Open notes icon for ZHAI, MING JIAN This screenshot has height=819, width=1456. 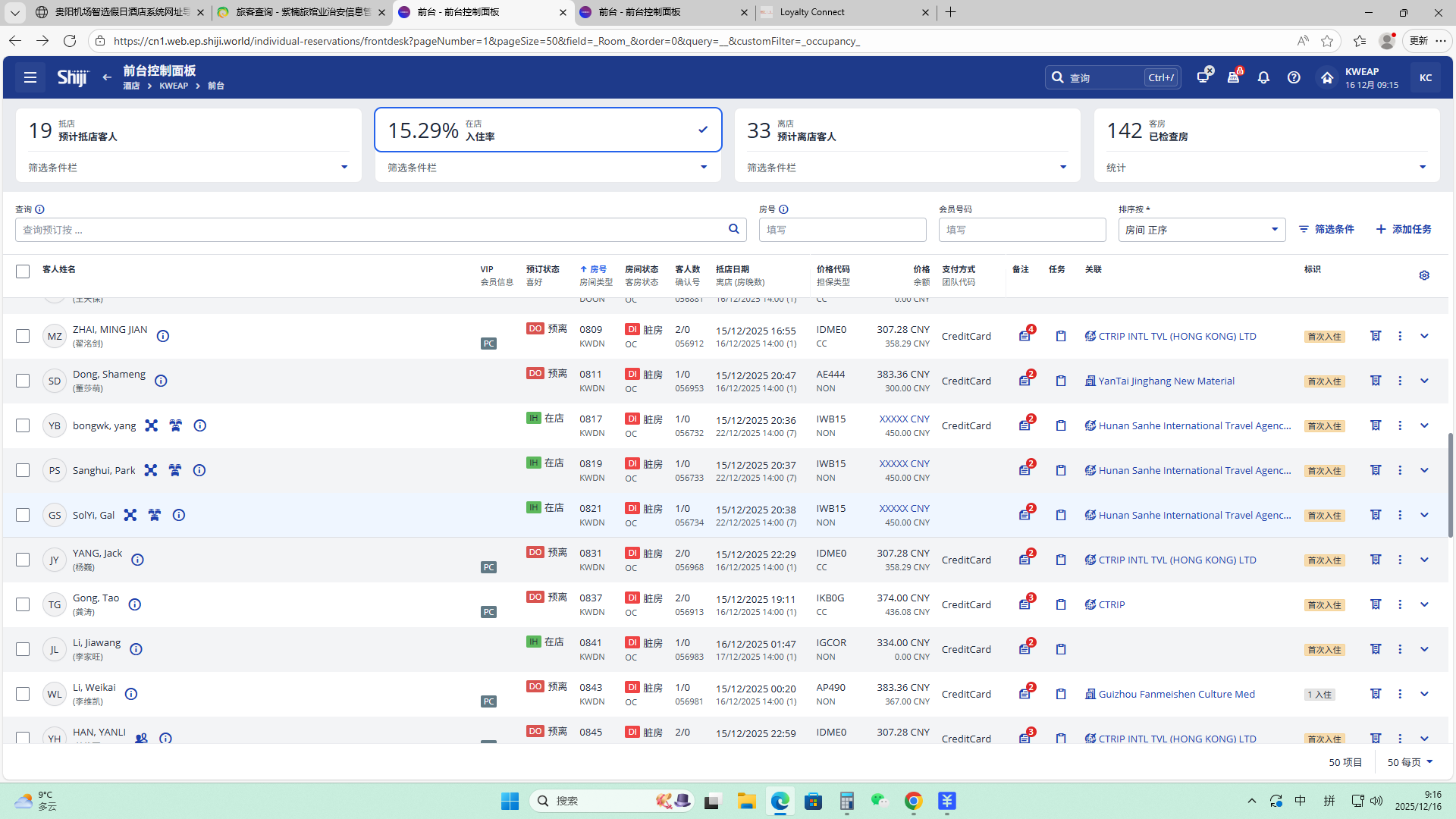pyautogui.click(x=1025, y=336)
